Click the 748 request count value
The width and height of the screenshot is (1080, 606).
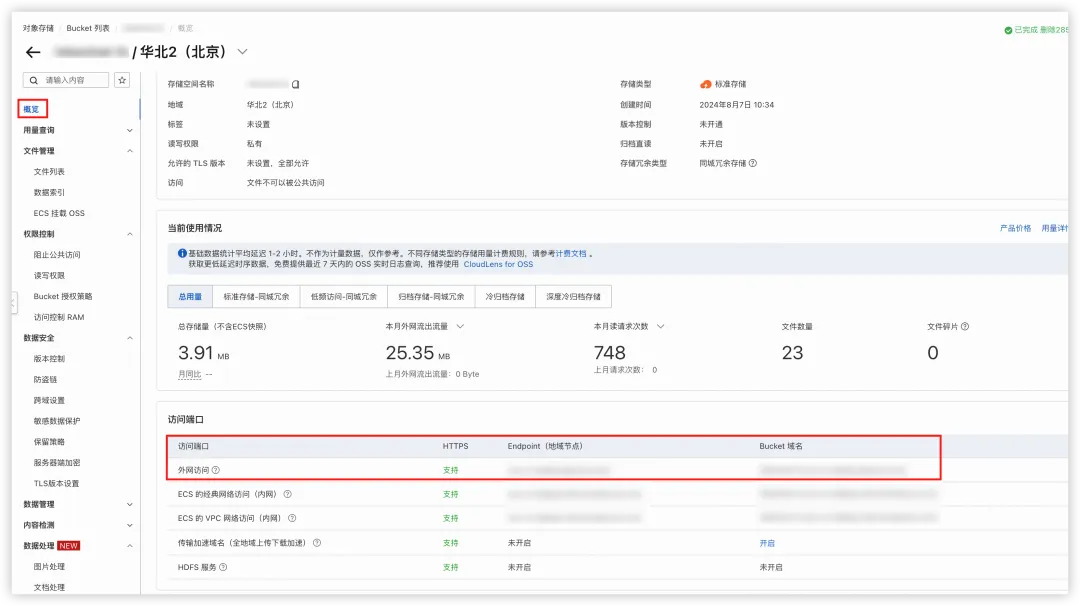coord(610,353)
